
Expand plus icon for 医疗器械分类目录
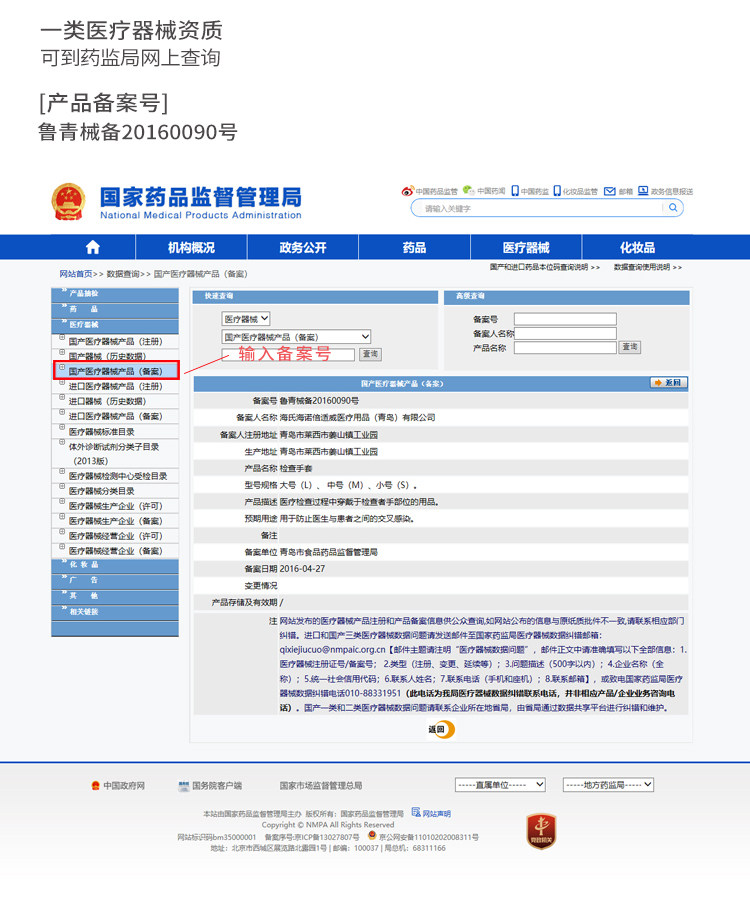63,487
